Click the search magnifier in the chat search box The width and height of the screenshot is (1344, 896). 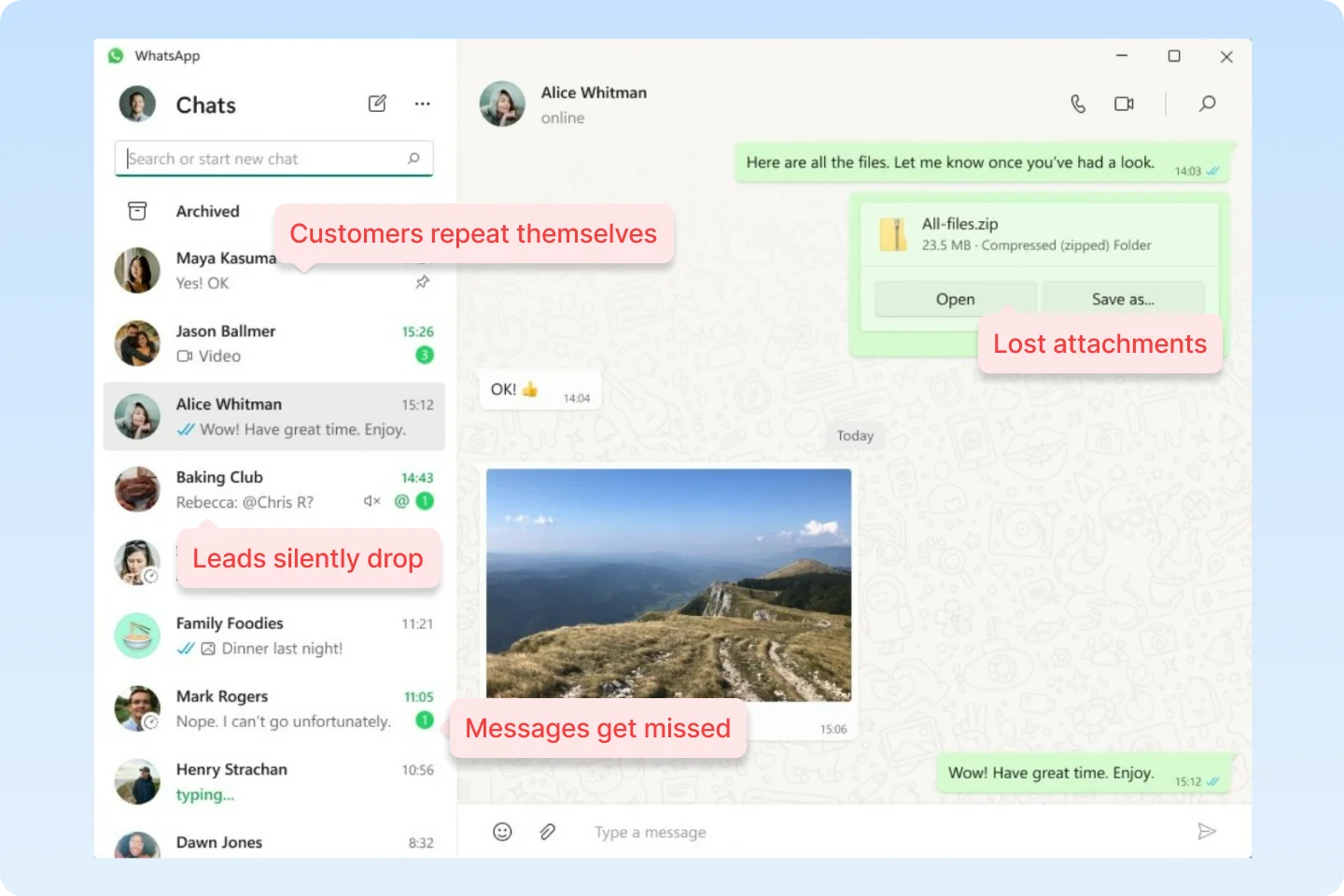413,159
